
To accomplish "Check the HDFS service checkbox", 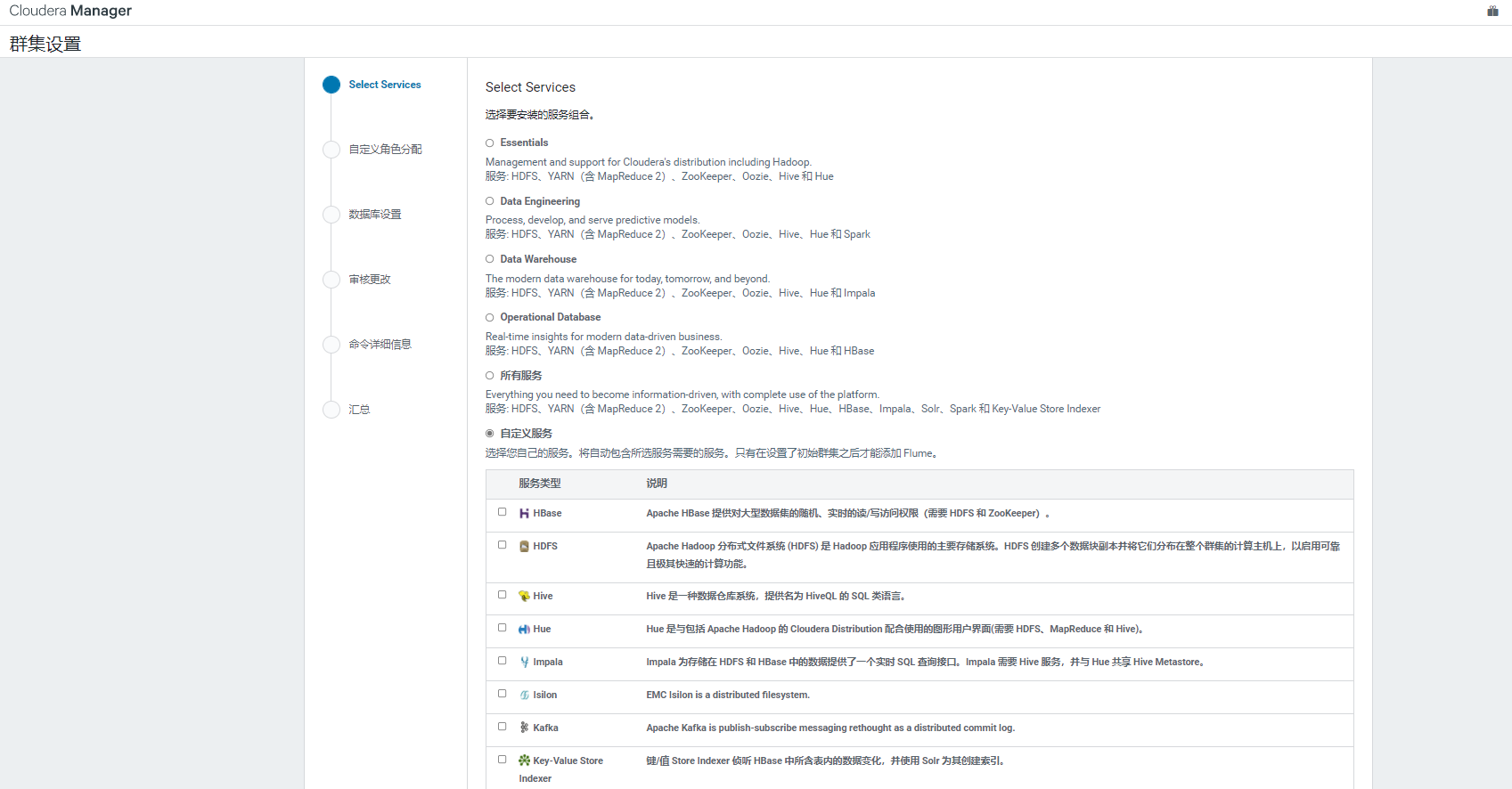I will click(x=502, y=545).
